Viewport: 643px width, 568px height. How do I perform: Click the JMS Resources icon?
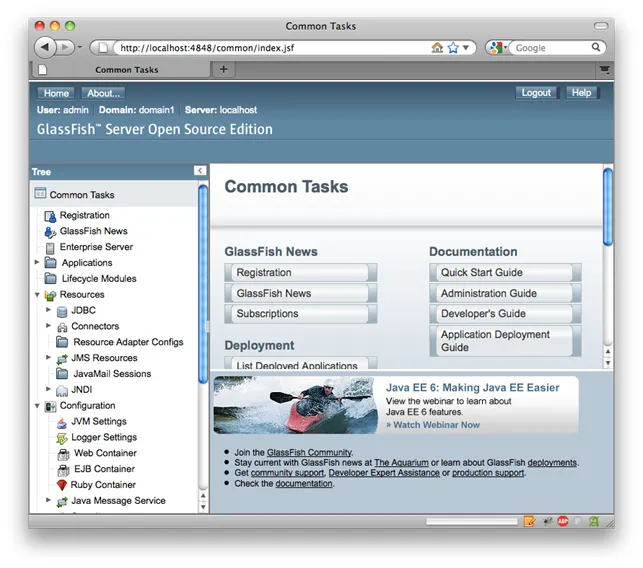pos(62,359)
